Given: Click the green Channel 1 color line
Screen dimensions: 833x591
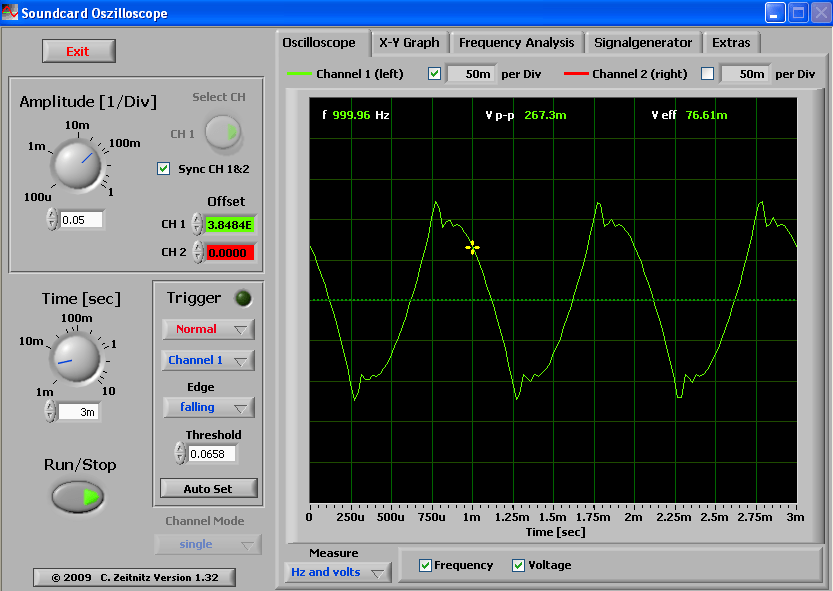Looking at the screenshot, I should (x=299, y=74).
